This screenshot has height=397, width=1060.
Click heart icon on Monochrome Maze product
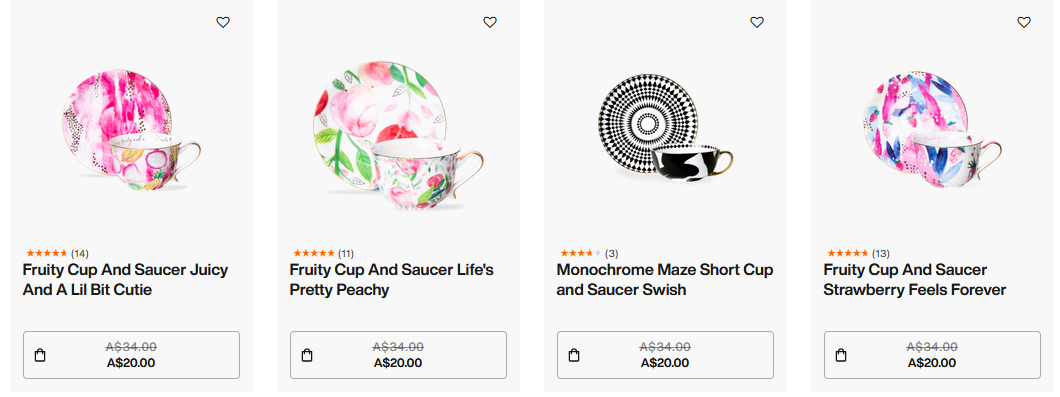tap(757, 22)
